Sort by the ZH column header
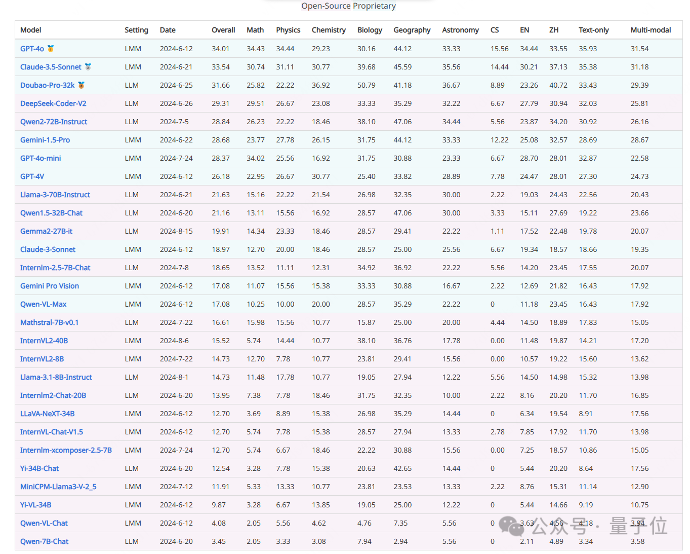The image size is (690, 554). pos(554,30)
